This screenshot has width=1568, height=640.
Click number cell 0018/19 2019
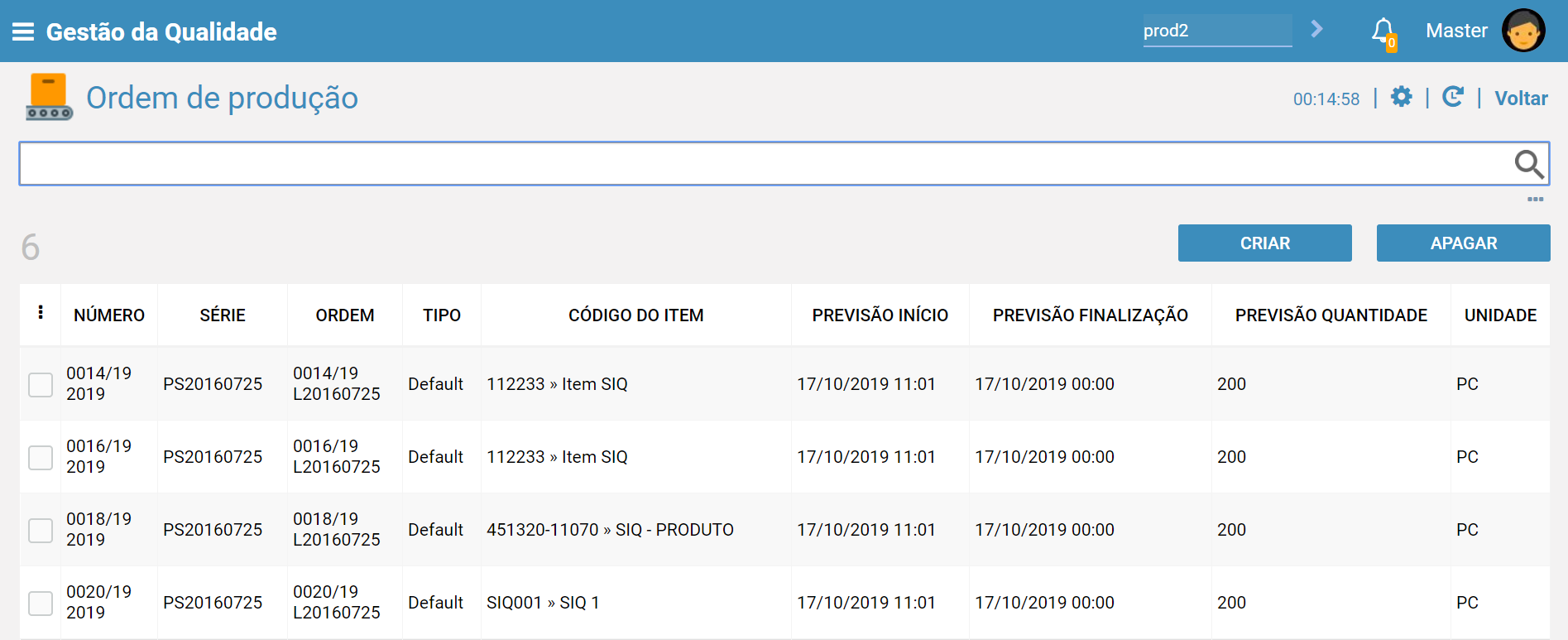[98, 529]
